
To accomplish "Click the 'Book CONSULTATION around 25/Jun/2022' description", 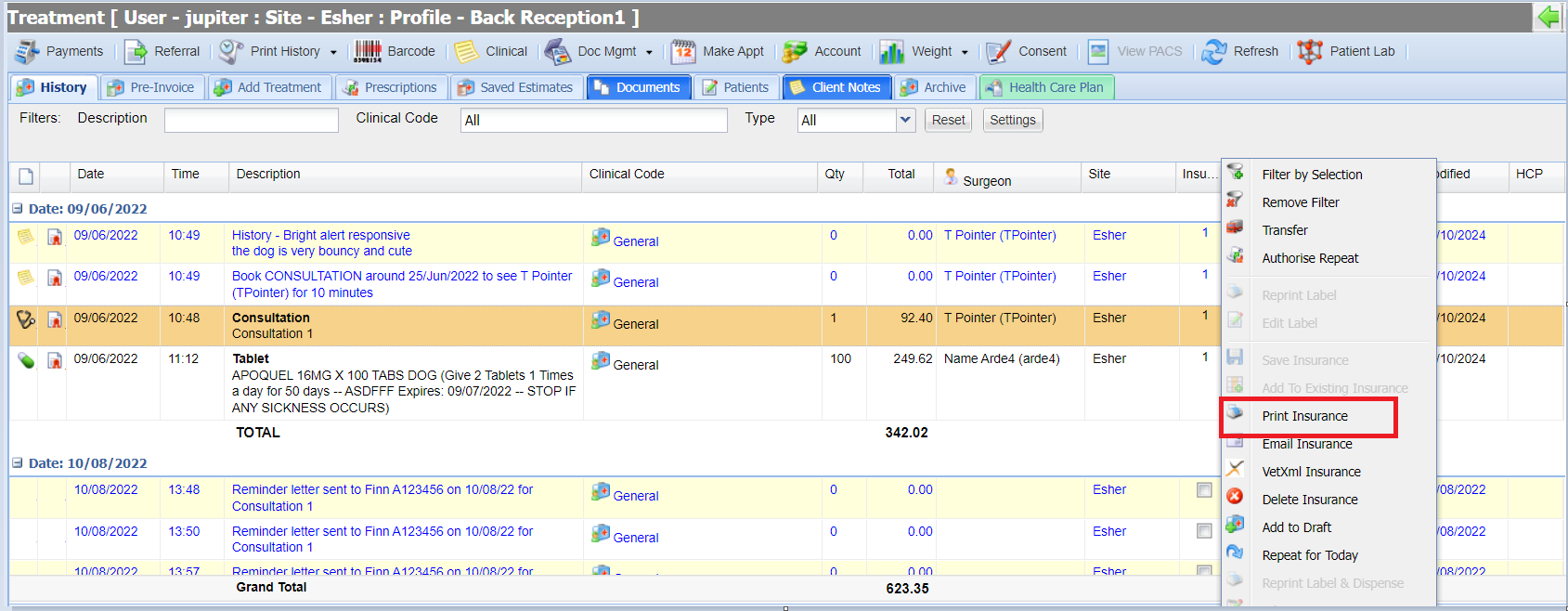I will pyautogui.click(x=402, y=284).
